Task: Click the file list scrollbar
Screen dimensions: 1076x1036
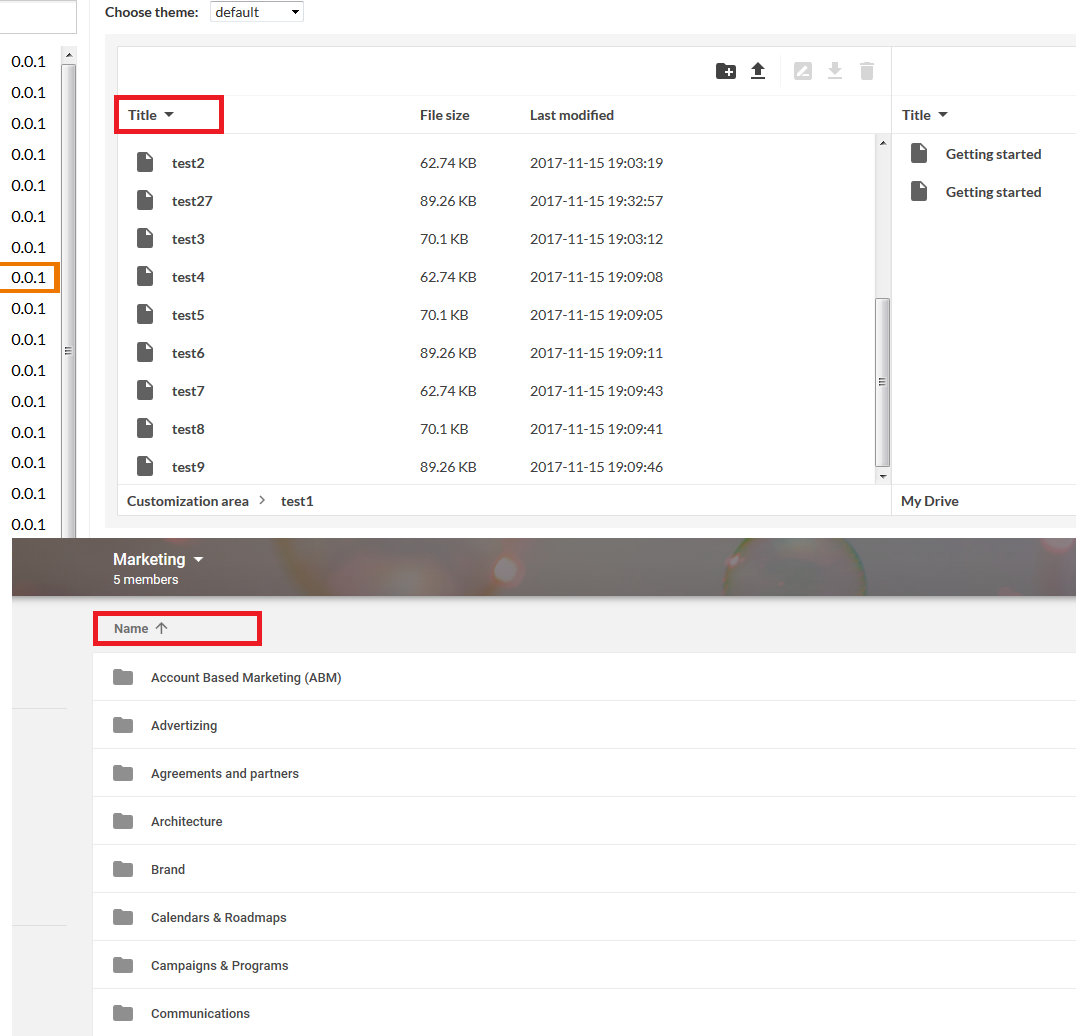Action: point(882,380)
